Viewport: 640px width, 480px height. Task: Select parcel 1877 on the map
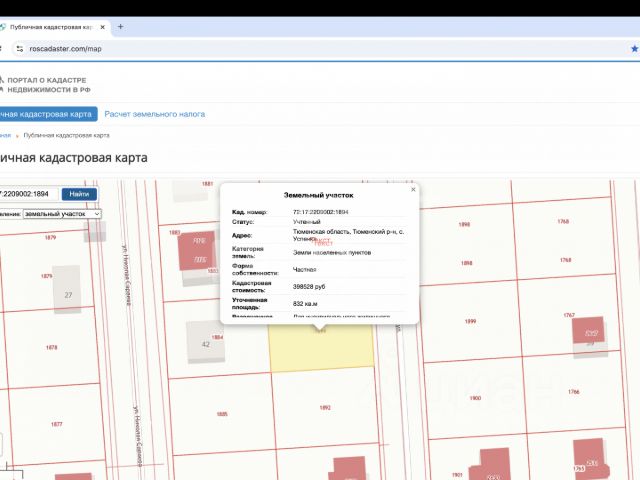(x=56, y=424)
